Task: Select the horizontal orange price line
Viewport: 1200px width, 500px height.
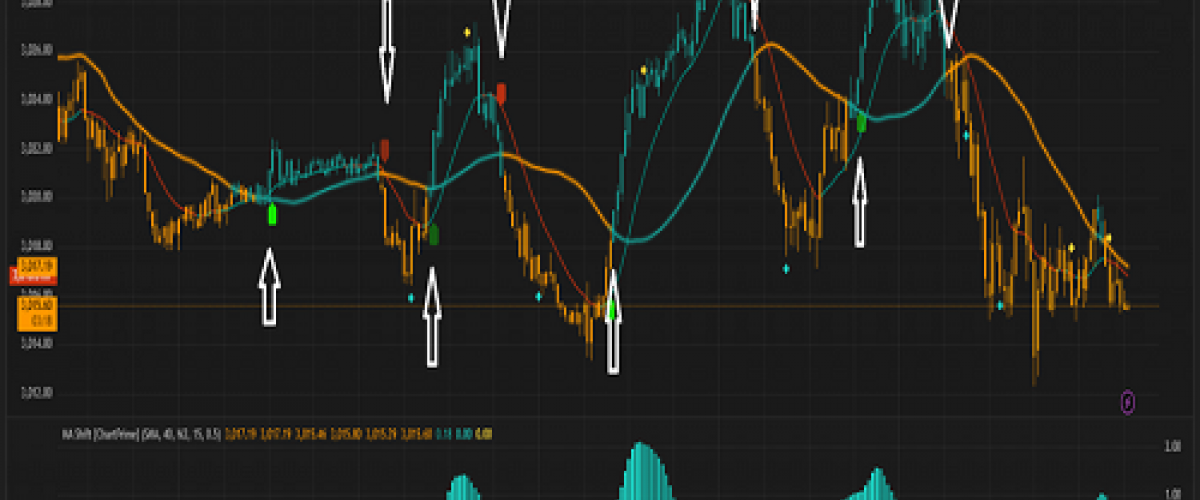Action: [800, 305]
